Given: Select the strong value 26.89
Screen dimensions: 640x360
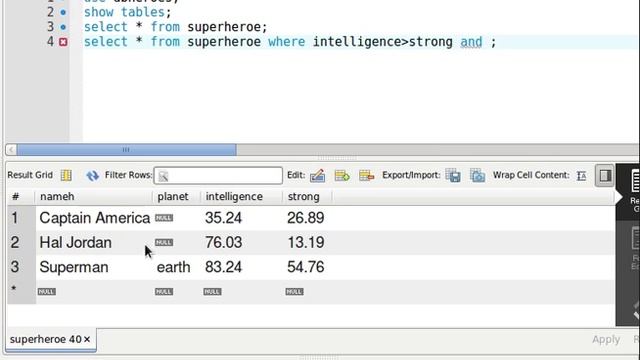Looking at the screenshot, I should pos(306,218).
